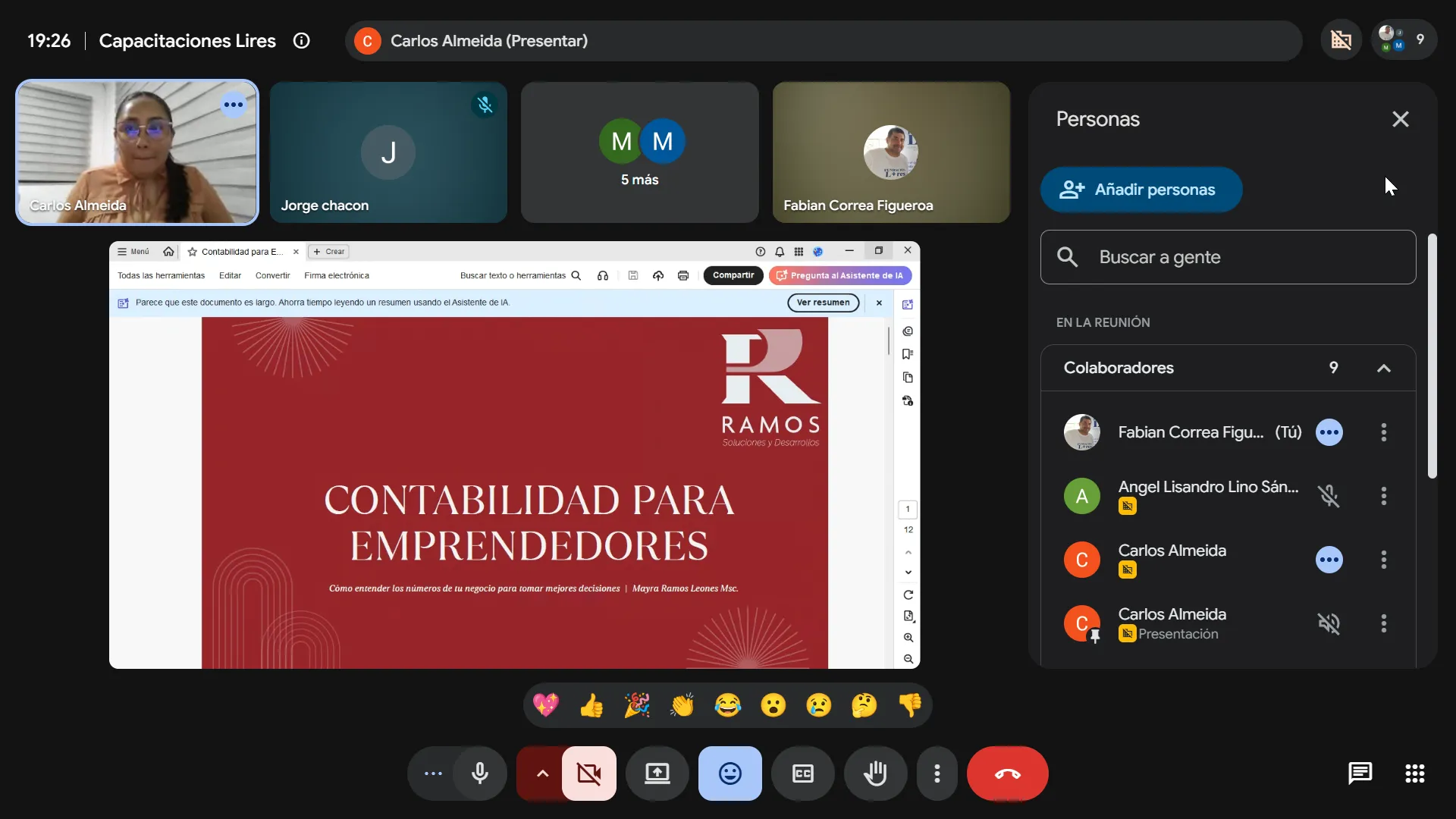Toggle the emoji reactions button
This screenshot has height=819, width=1456.
coord(730,773)
